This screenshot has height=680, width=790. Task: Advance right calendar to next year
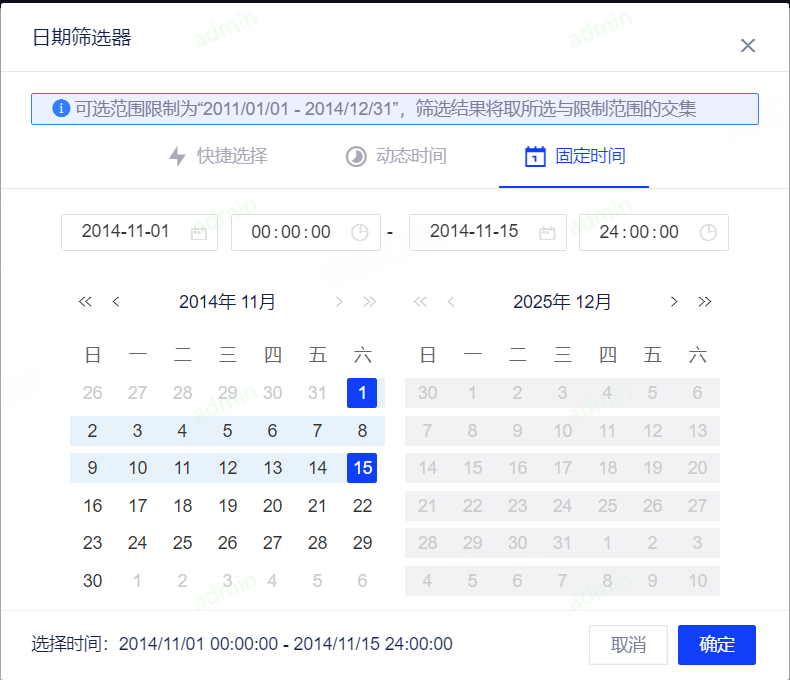point(705,301)
